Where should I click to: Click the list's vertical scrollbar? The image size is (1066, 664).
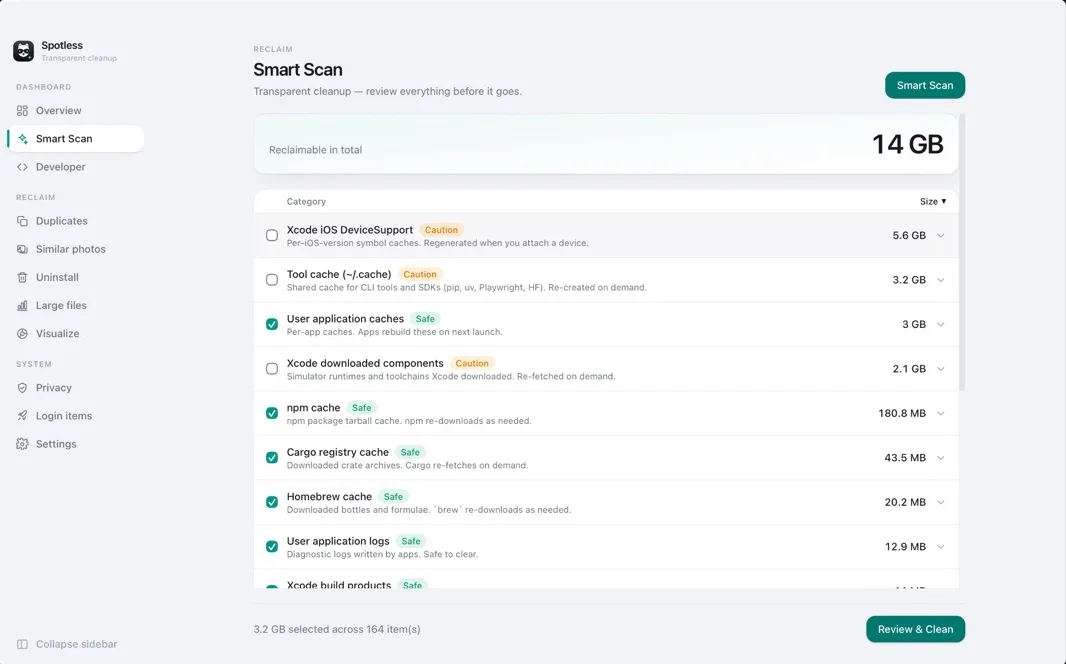[962, 253]
